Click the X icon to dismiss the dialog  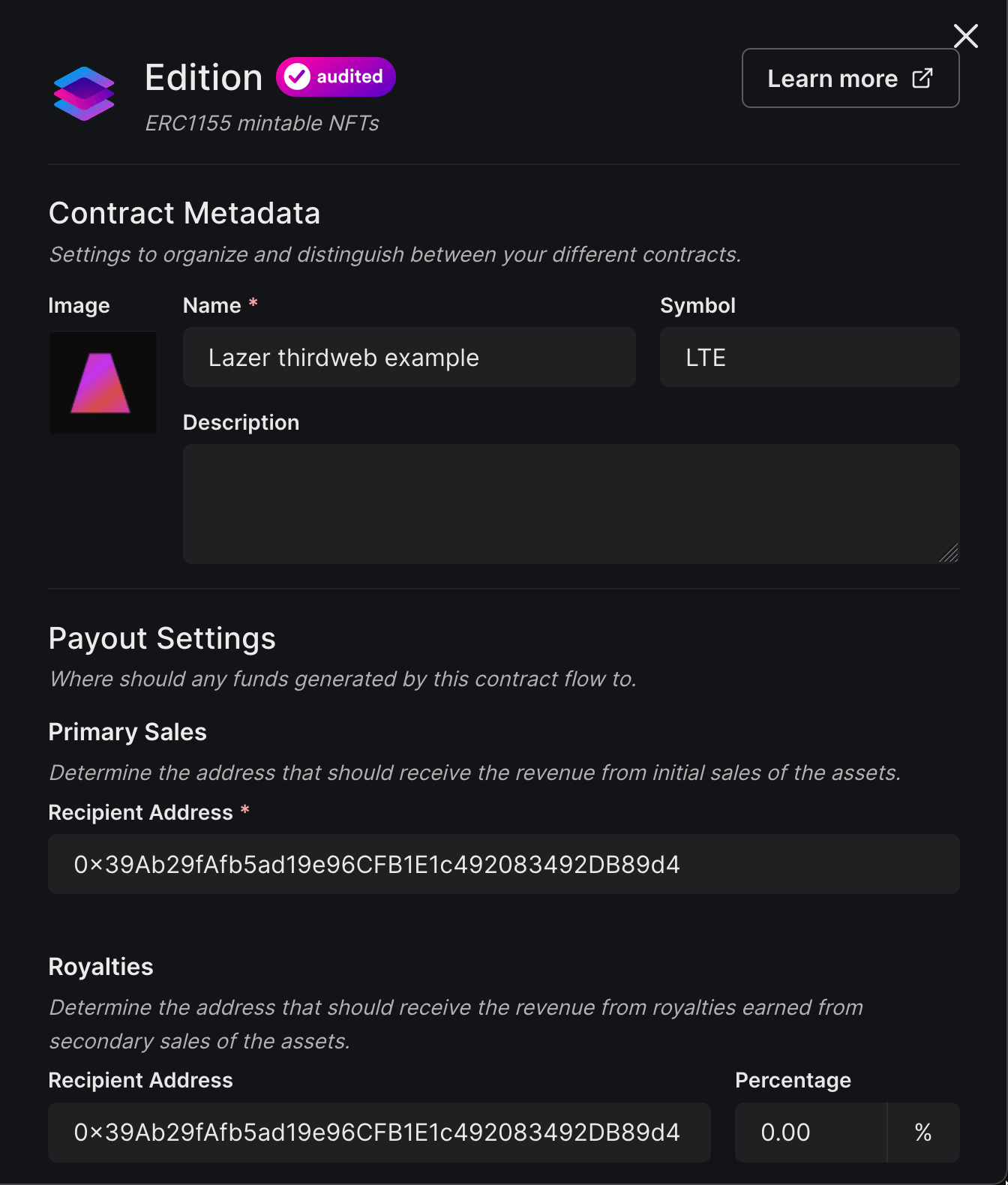tap(965, 36)
